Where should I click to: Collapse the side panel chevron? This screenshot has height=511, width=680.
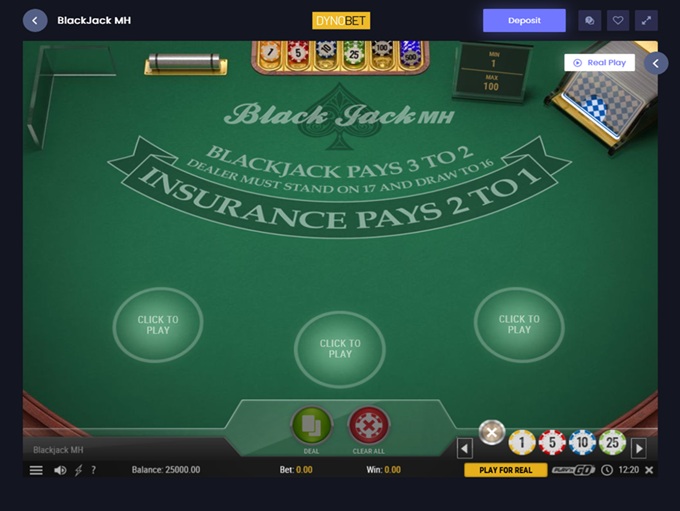[656, 63]
